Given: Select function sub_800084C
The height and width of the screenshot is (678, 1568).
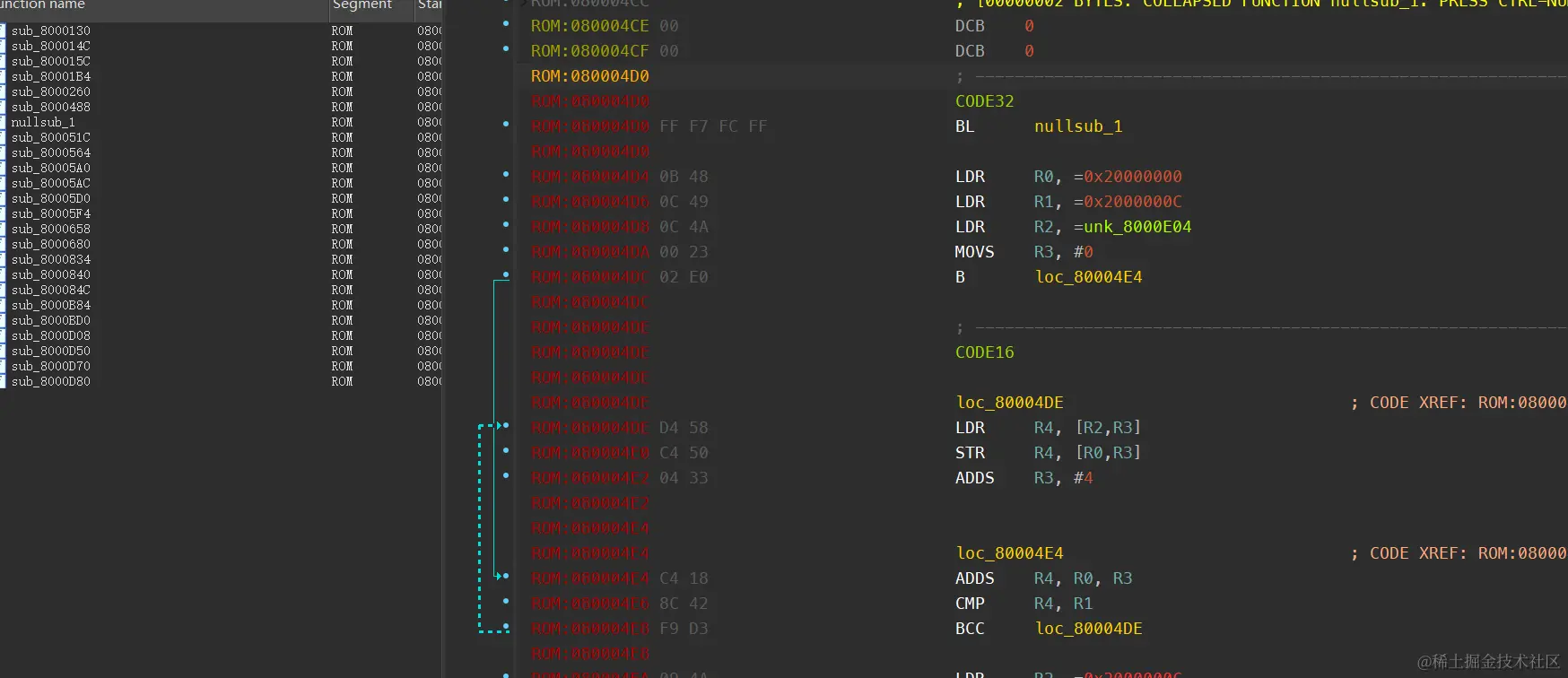Looking at the screenshot, I should tap(51, 290).
